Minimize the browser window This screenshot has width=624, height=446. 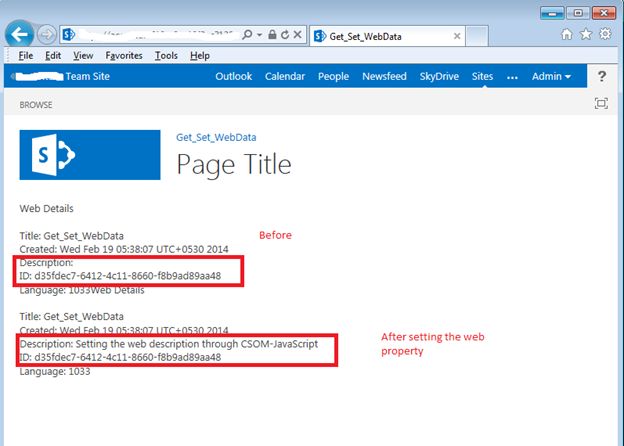click(552, 13)
